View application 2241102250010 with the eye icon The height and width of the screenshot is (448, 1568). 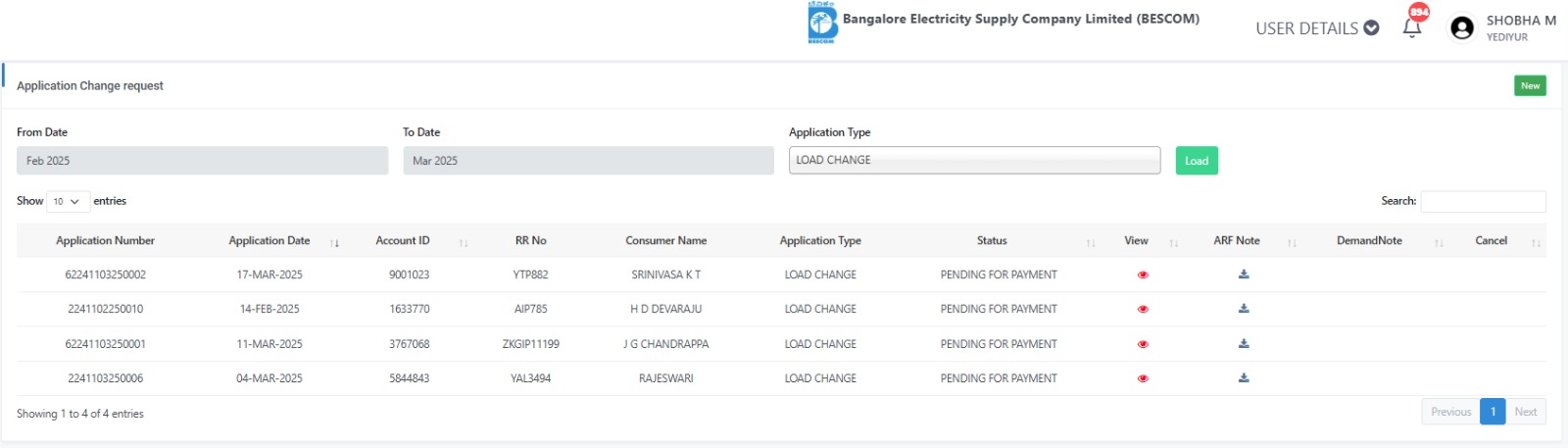(x=1143, y=310)
